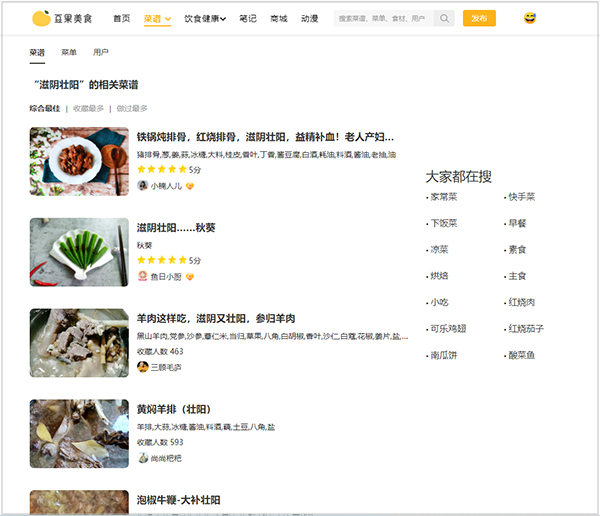The height and width of the screenshot is (516, 600).
Task: Open the 可乐鸡翅 popular search link
Action: coord(447,328)
